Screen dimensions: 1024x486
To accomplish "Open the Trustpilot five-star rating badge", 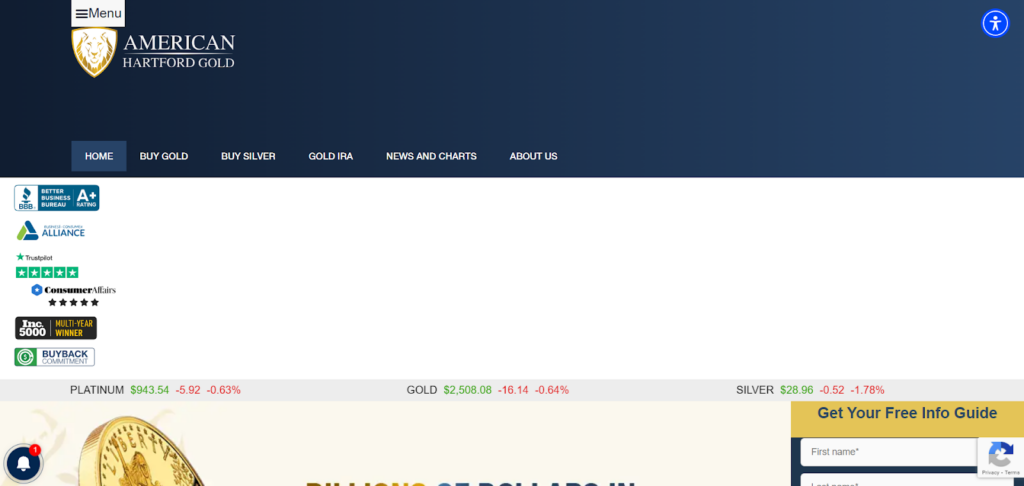I will pyautogui.click(x=47, y=266).
